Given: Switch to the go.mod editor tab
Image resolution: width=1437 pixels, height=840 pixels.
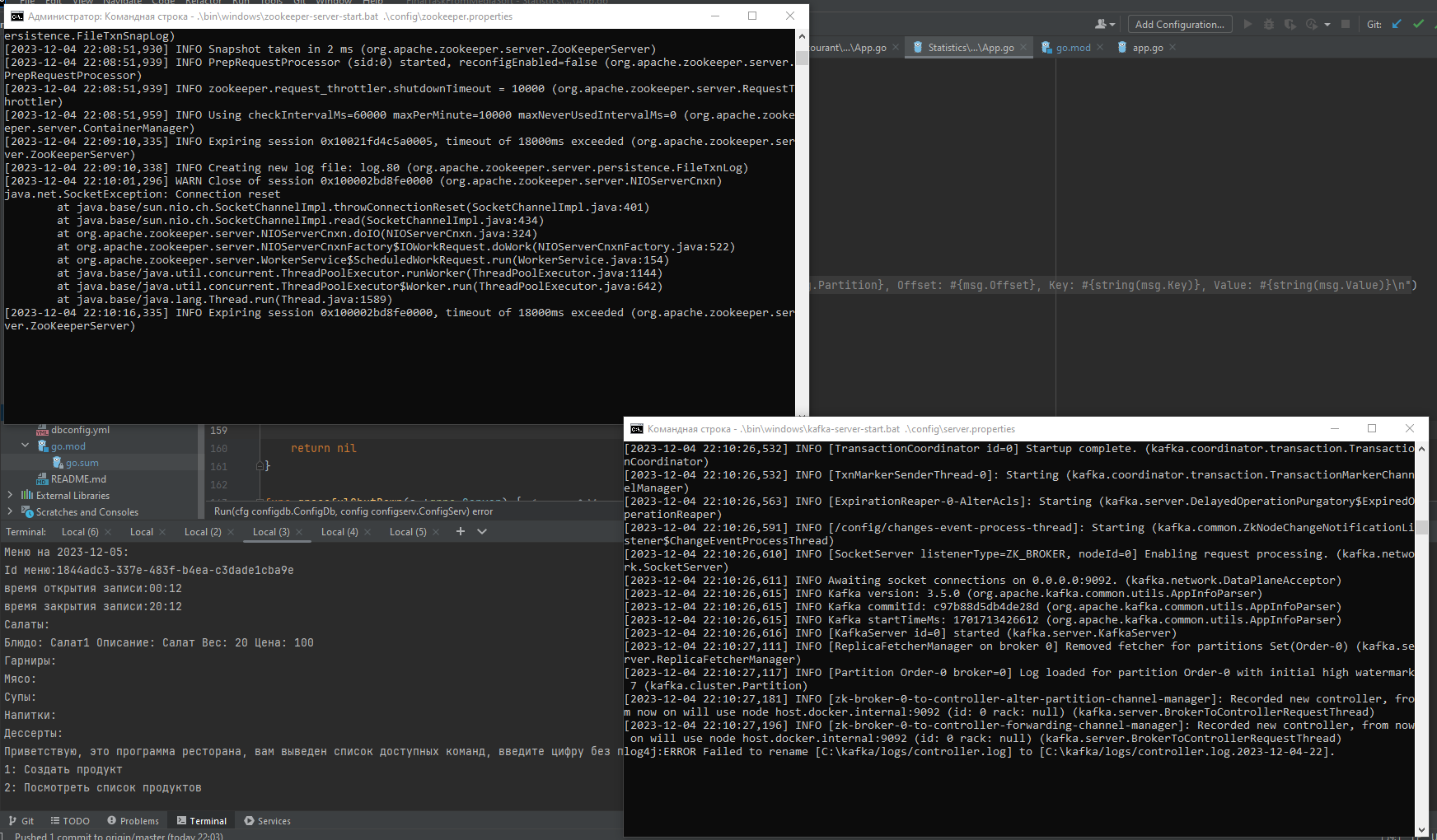Looking at the screenshot, I should coord(1073,48).
